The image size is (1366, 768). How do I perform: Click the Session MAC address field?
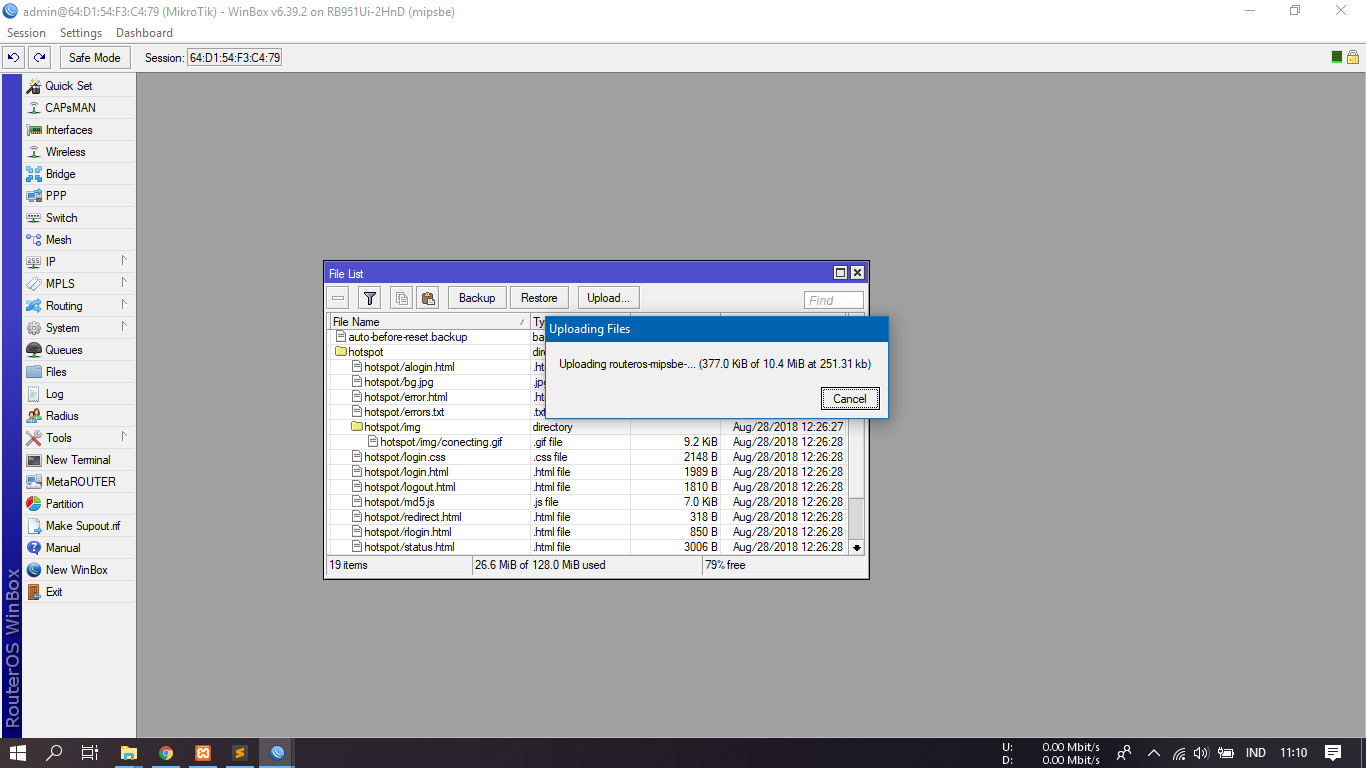pos(235,57)
